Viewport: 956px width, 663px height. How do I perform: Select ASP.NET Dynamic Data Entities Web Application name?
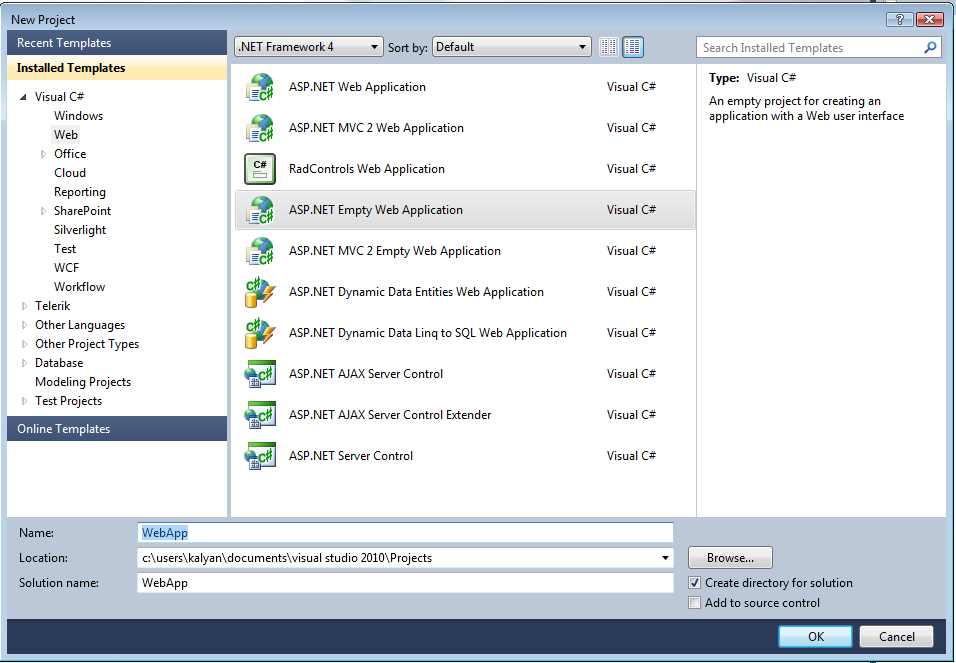coord(416,292)
